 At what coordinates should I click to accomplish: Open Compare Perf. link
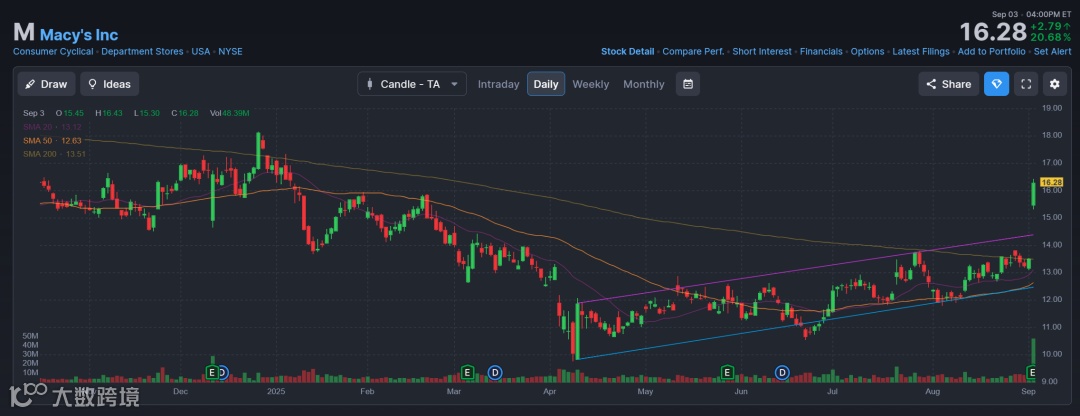[x=694, y=52]
